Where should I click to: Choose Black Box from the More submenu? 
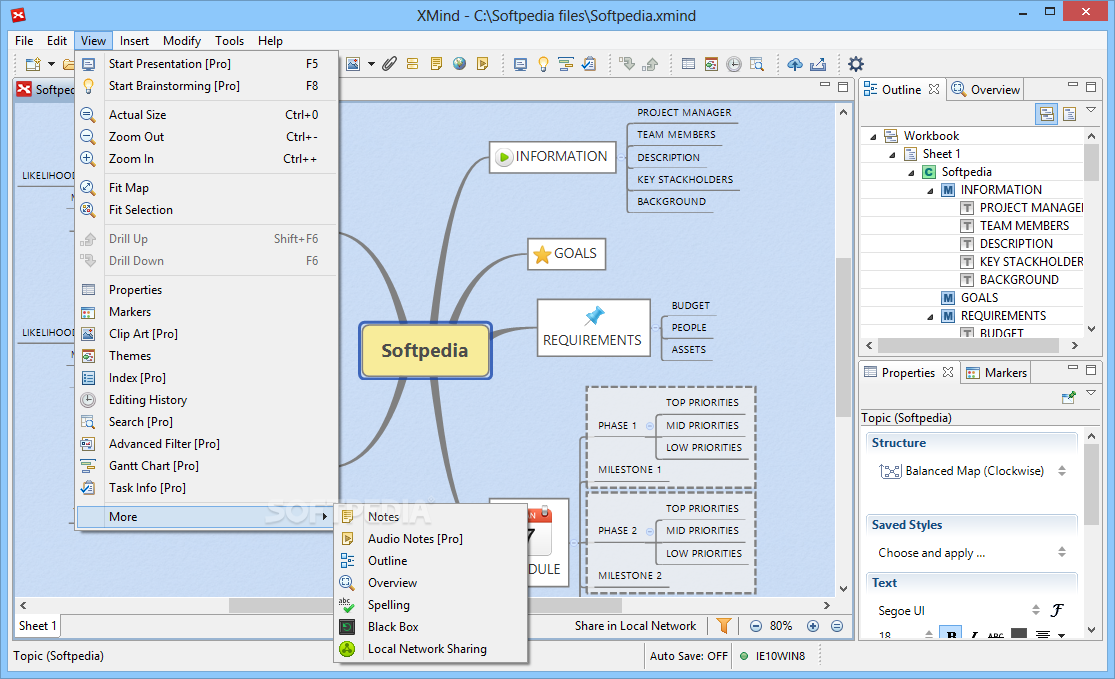pos(431,626)
